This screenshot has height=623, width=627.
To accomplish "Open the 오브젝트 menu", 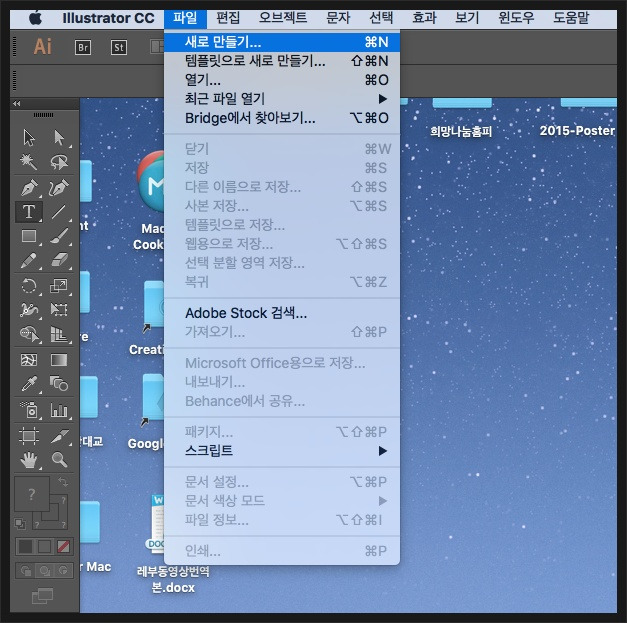I will 283,18.
